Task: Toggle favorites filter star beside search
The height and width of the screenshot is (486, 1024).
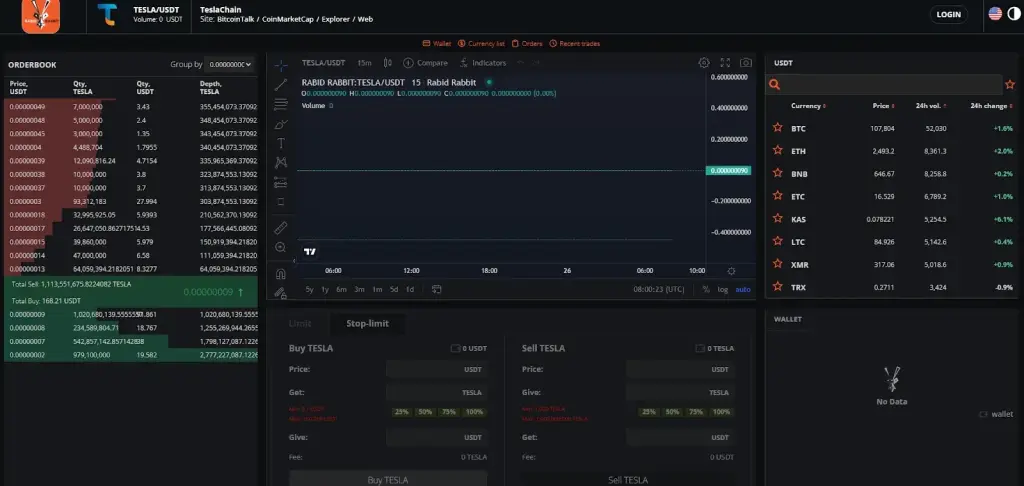Action: tap(1010, 85)
